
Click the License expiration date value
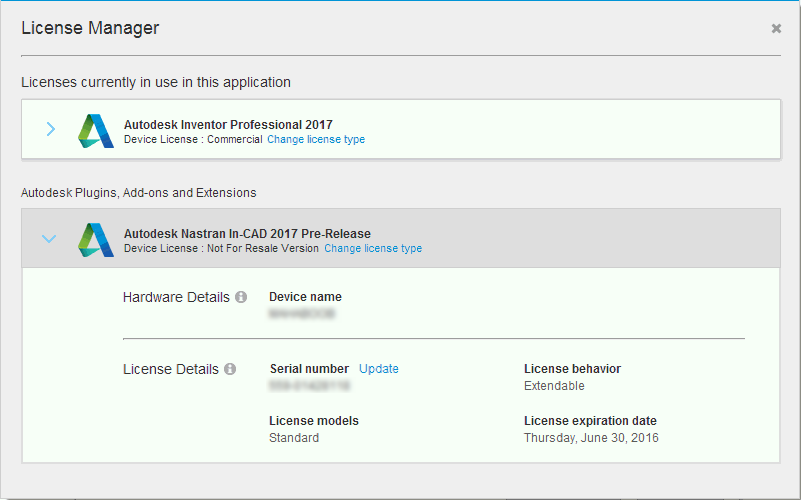591,438
